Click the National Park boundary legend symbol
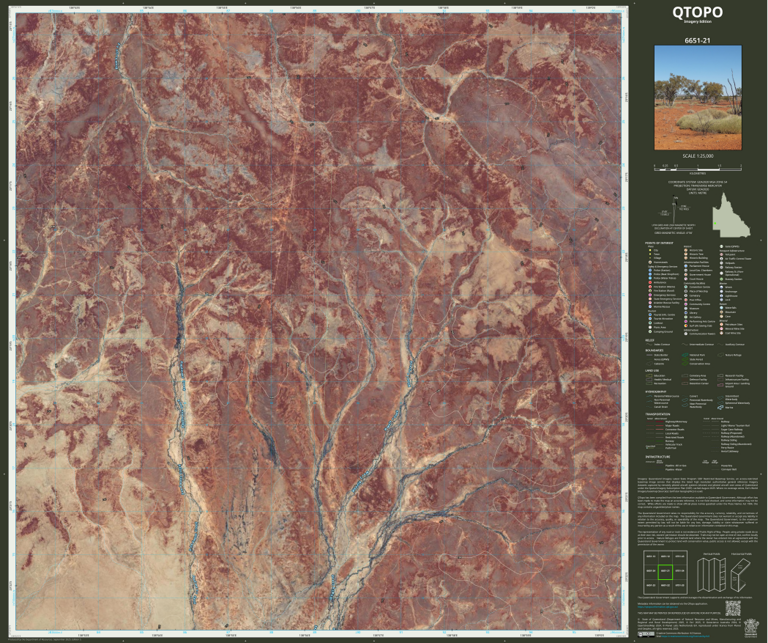This screenshot has width=768, height=643. click(685, 355)
